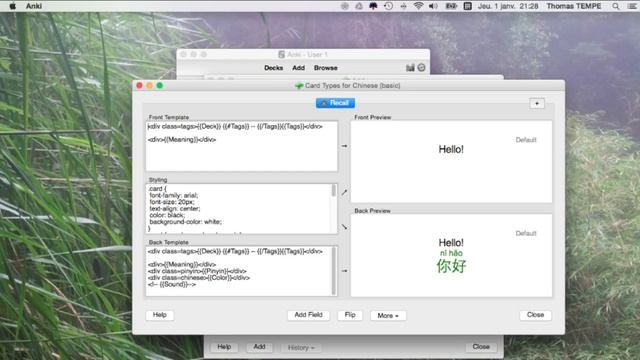Open the Wi-Fi status menu

pyautogui.click(x=418, y=6)
